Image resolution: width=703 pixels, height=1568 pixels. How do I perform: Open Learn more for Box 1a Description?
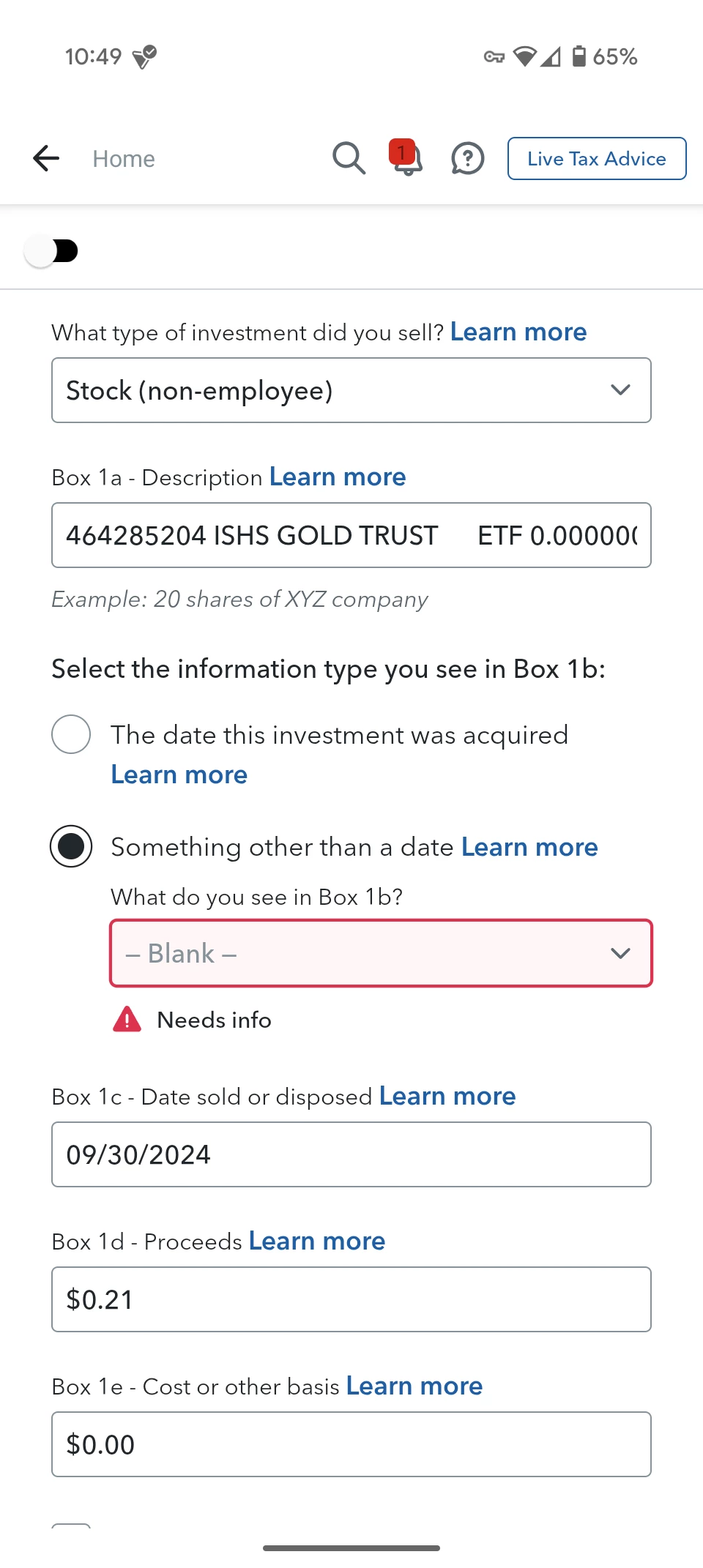point(338,477)
